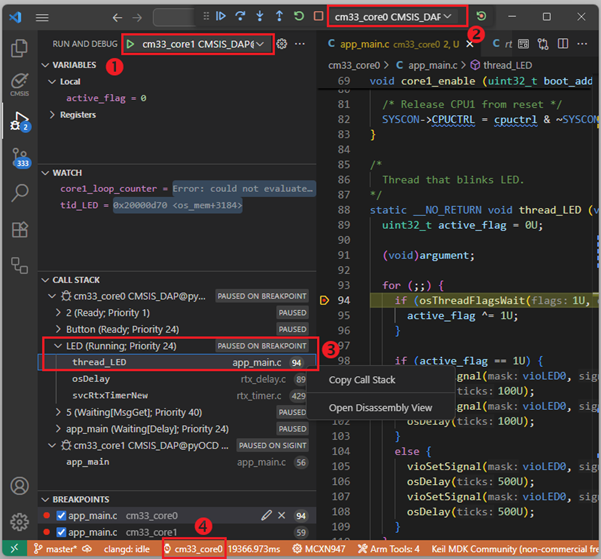Click Step Over in debug toolbar
Screen dimensions: 601x559
pyautogui.click(x=241, y=17)
